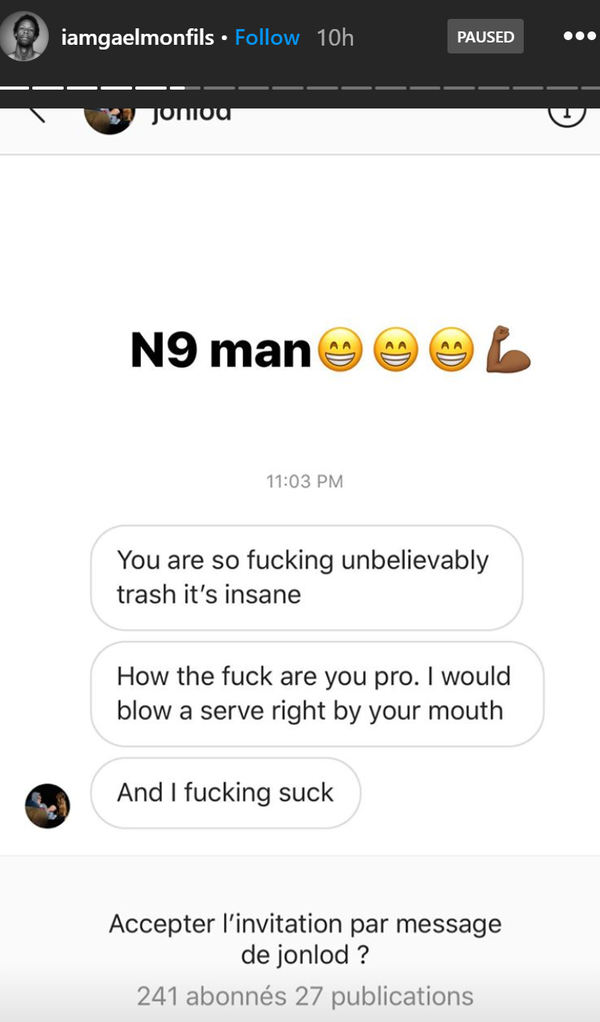Click the "N9 man" story caption text
The width and height of the screenshot is (600, 1022).
[x=221, y=350]
